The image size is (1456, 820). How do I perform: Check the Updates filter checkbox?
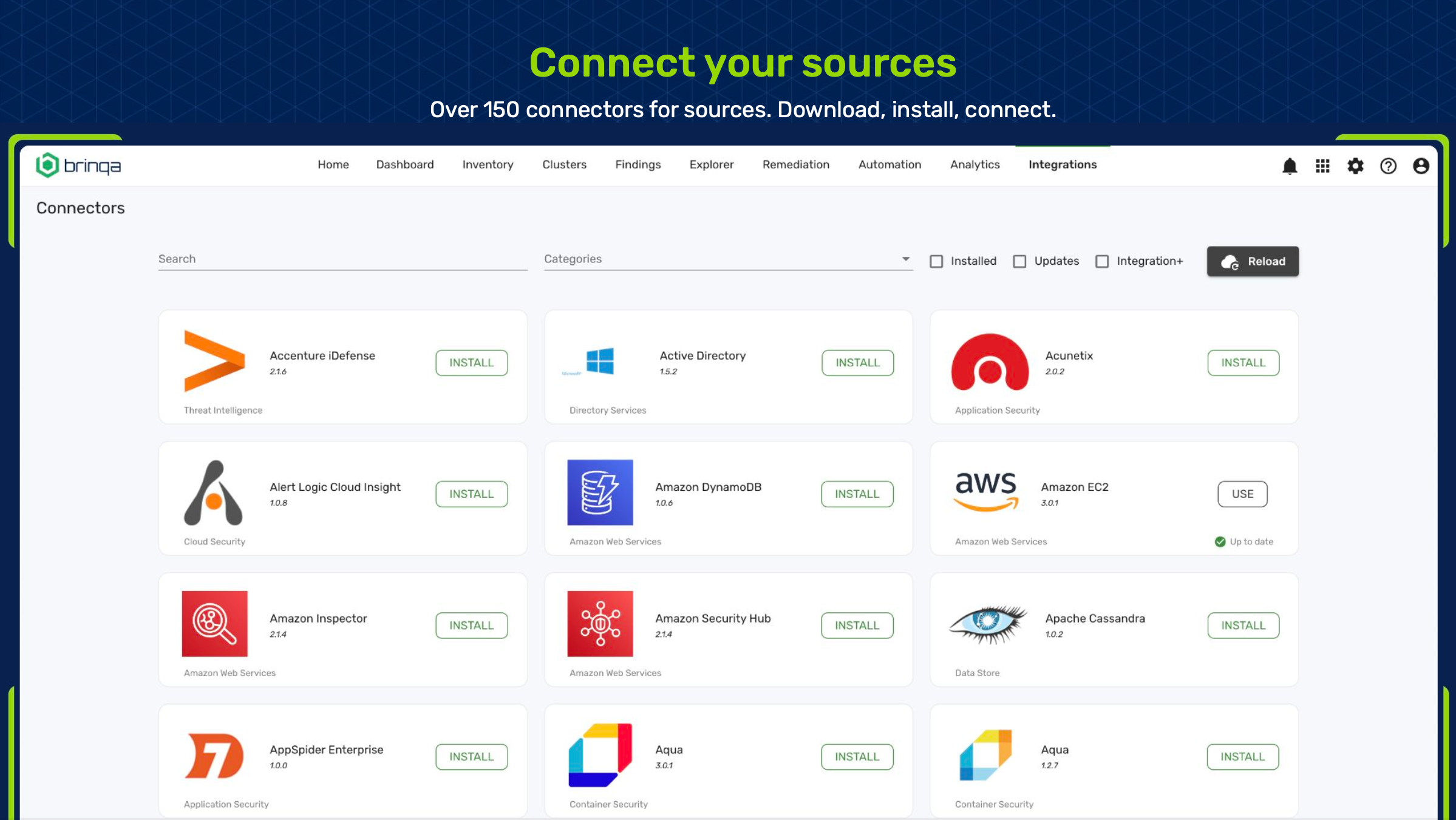(1019, 261)
